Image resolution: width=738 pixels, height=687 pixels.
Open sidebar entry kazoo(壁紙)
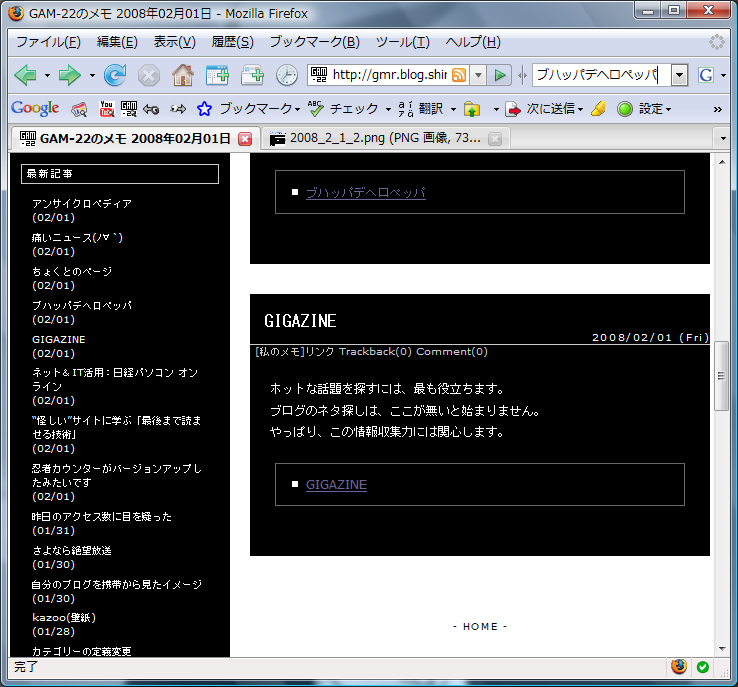[64, 618]
